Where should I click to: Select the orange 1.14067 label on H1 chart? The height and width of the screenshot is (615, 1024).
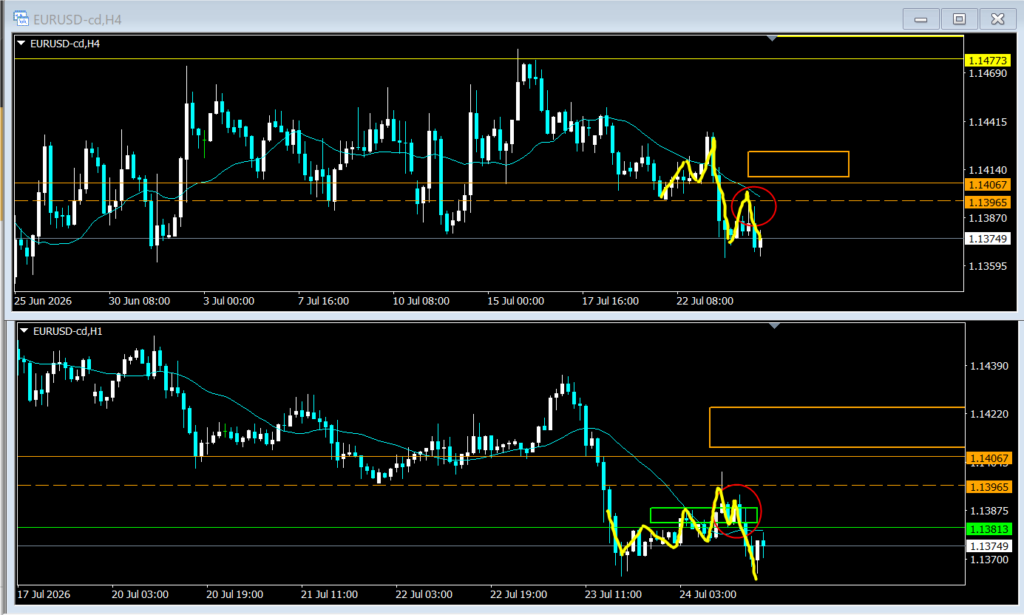(989, 458)
